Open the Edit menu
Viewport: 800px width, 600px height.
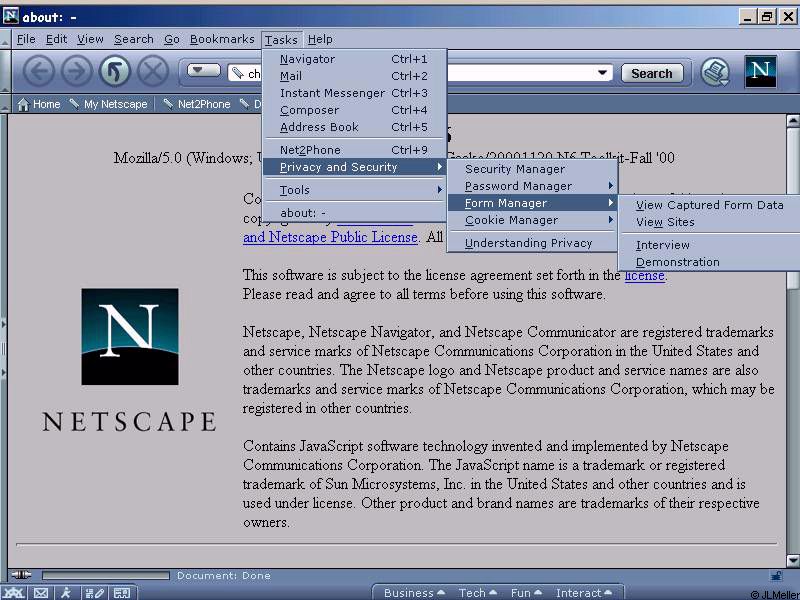point(56,39)
